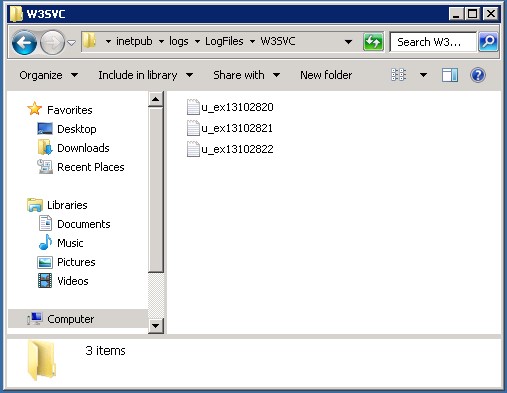Navigate to LogFiles in the address path
Screen dimensions: 507x393
coord(224,41)
